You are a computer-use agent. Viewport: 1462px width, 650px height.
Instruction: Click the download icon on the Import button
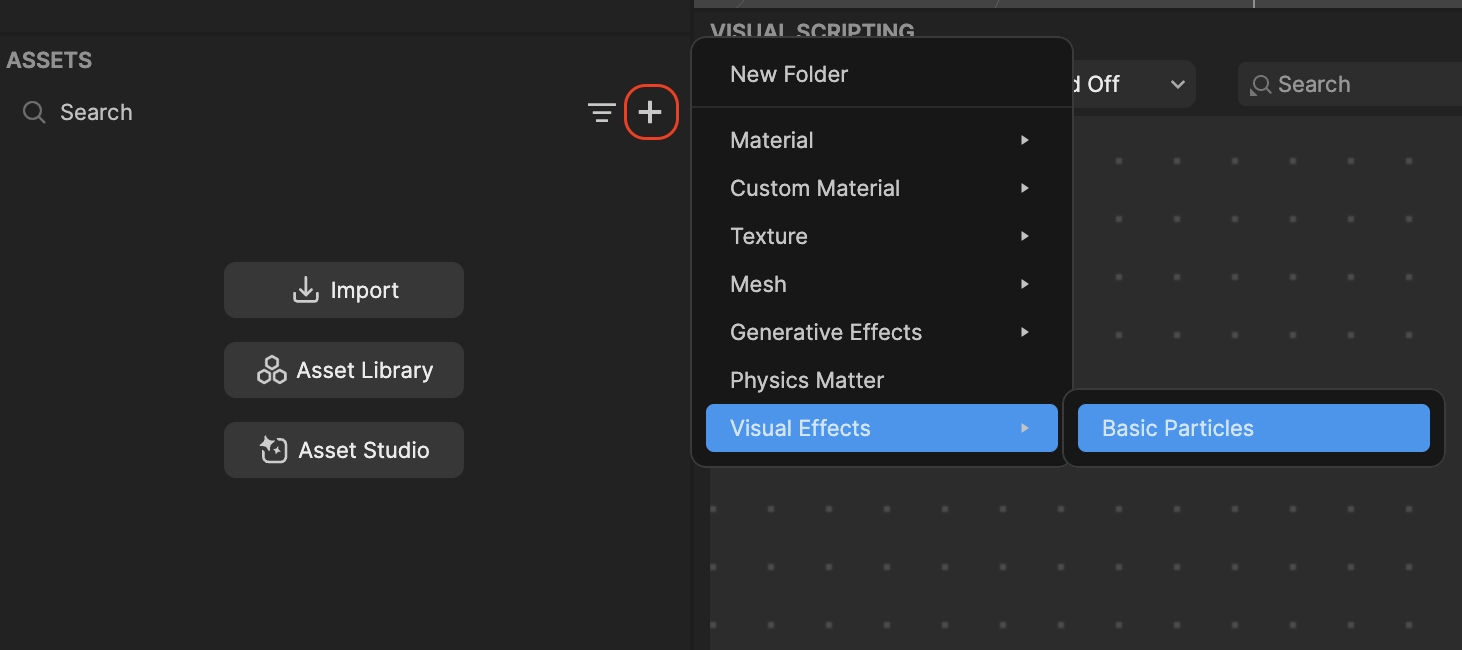coord(305,289)
